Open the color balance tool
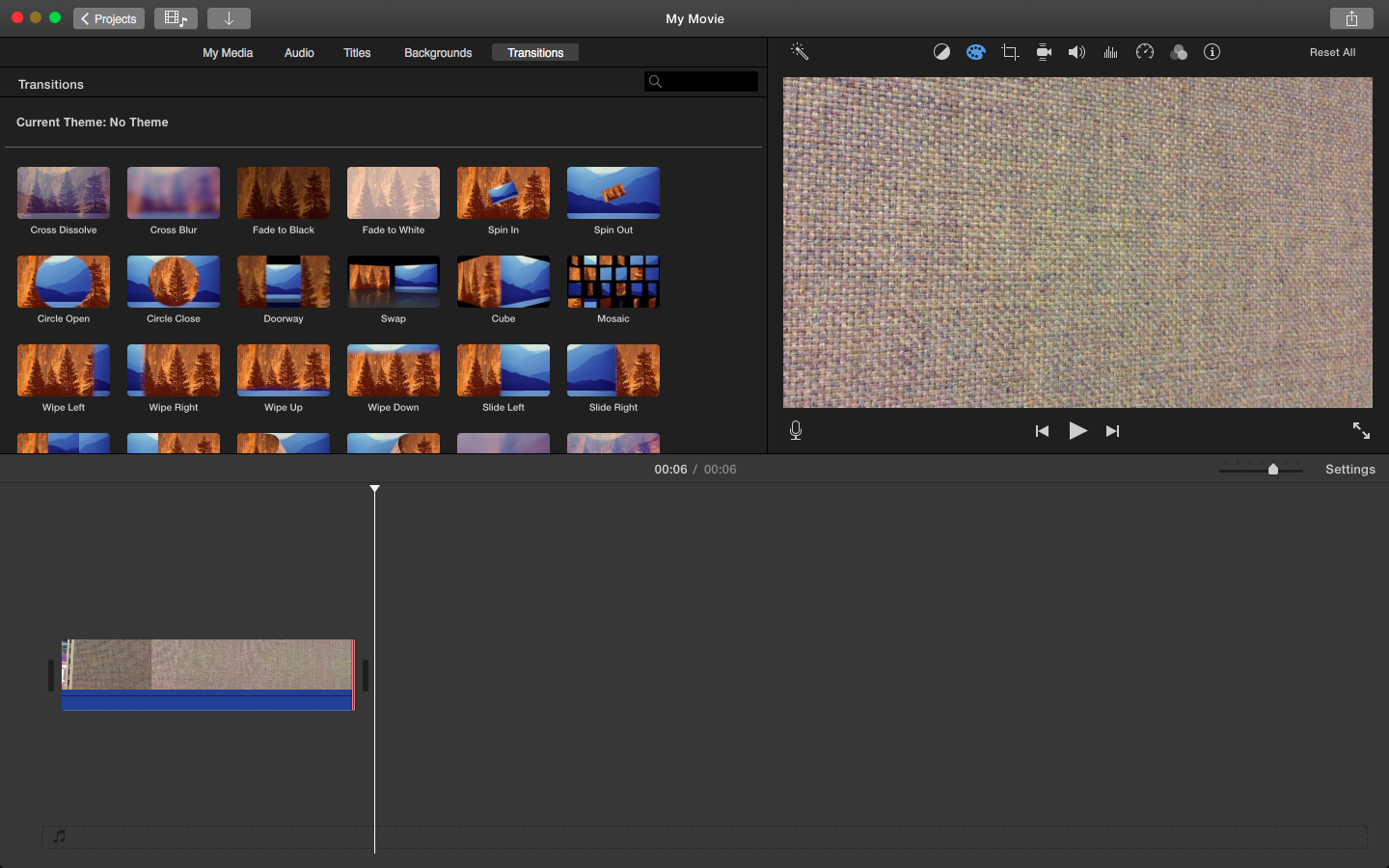Image resolution: width=1389 pixels, height=868 pixels. click(941, 52)
